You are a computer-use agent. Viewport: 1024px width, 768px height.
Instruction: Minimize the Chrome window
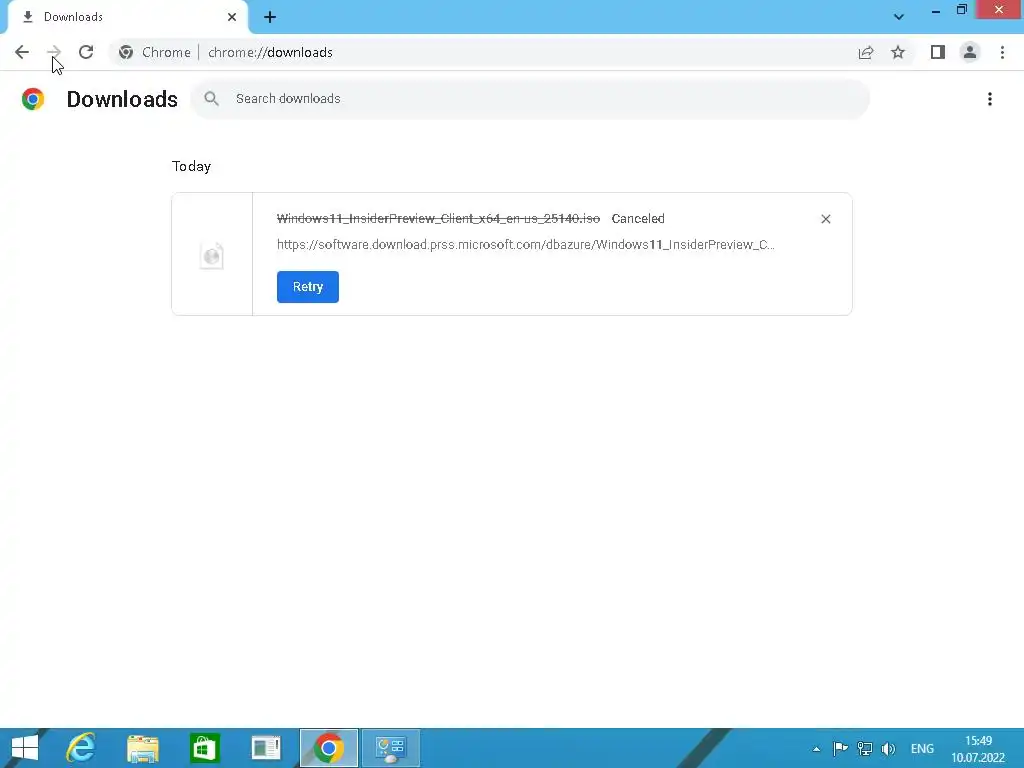tap(936, 10)
